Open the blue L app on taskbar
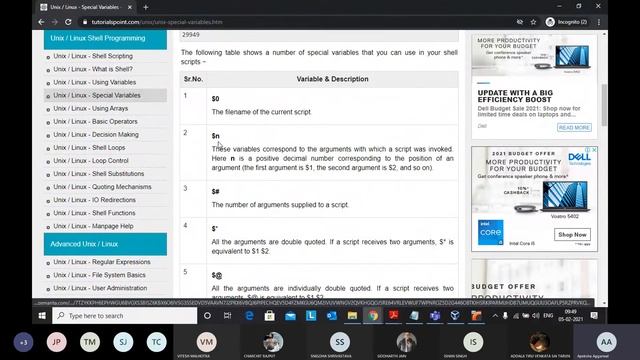This screenshot has height=360, width=640. click(x=311, y=316)
